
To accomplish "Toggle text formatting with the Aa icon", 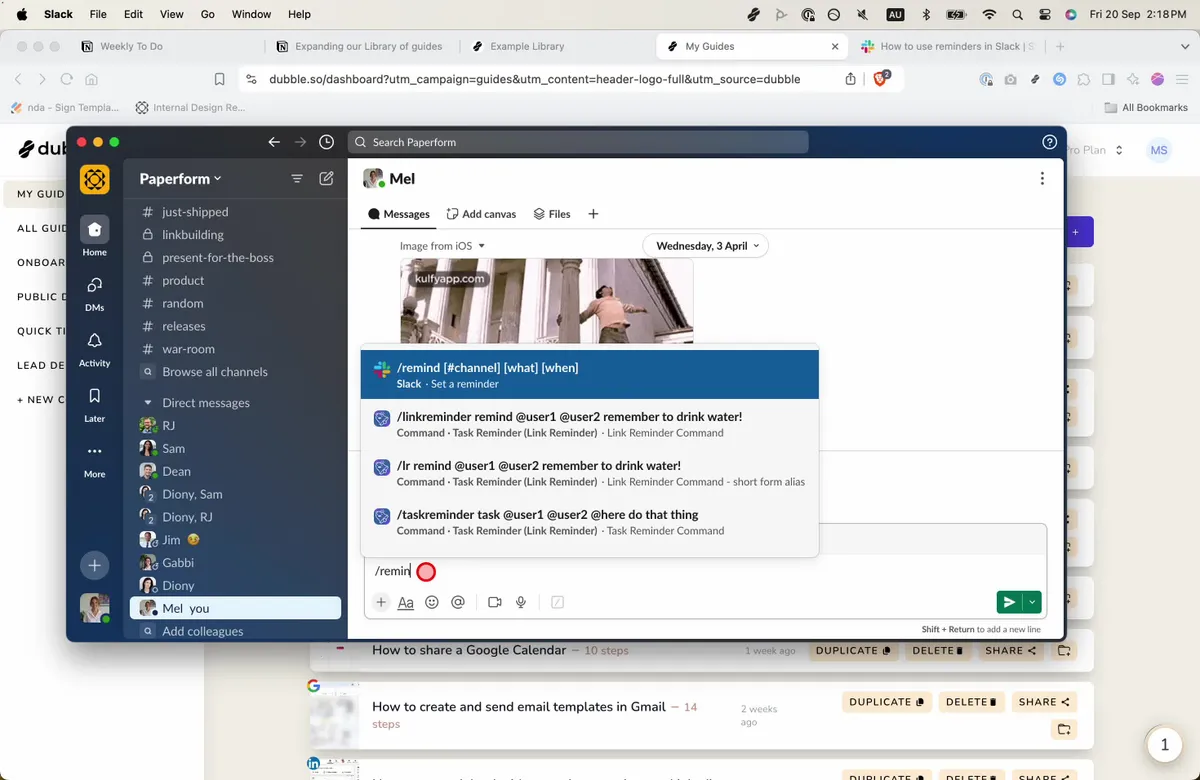I will tap(405, 602).
